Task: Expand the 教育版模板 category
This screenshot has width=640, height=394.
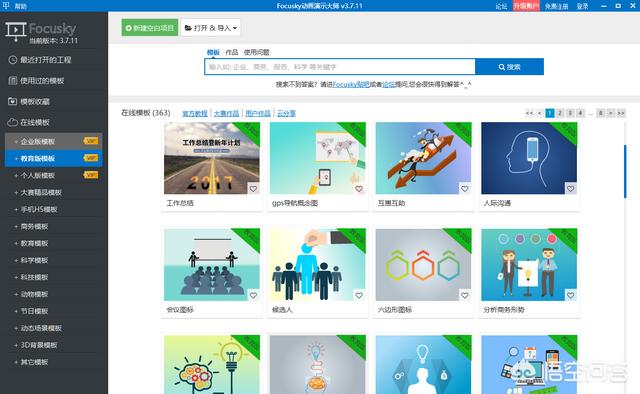Action: point(53,158)
